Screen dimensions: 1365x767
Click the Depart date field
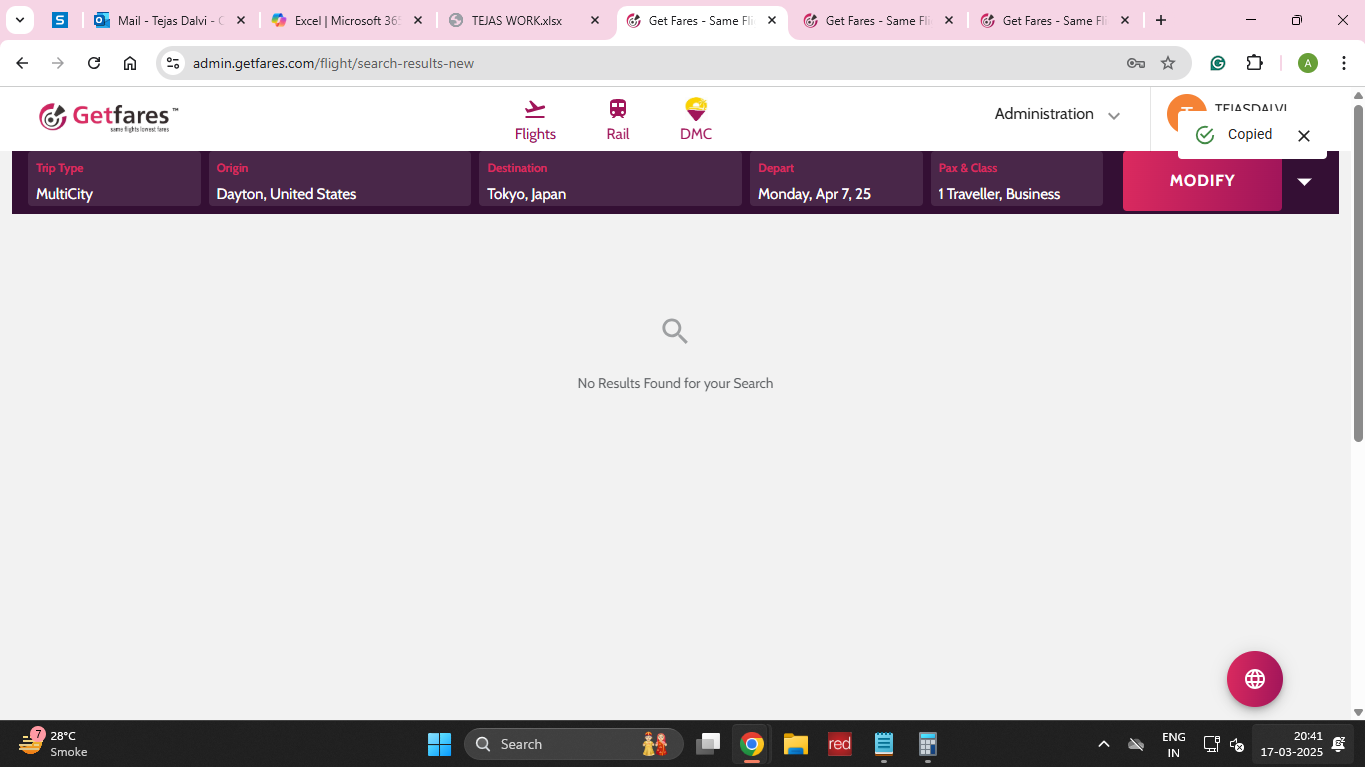(x=835, y=181)
